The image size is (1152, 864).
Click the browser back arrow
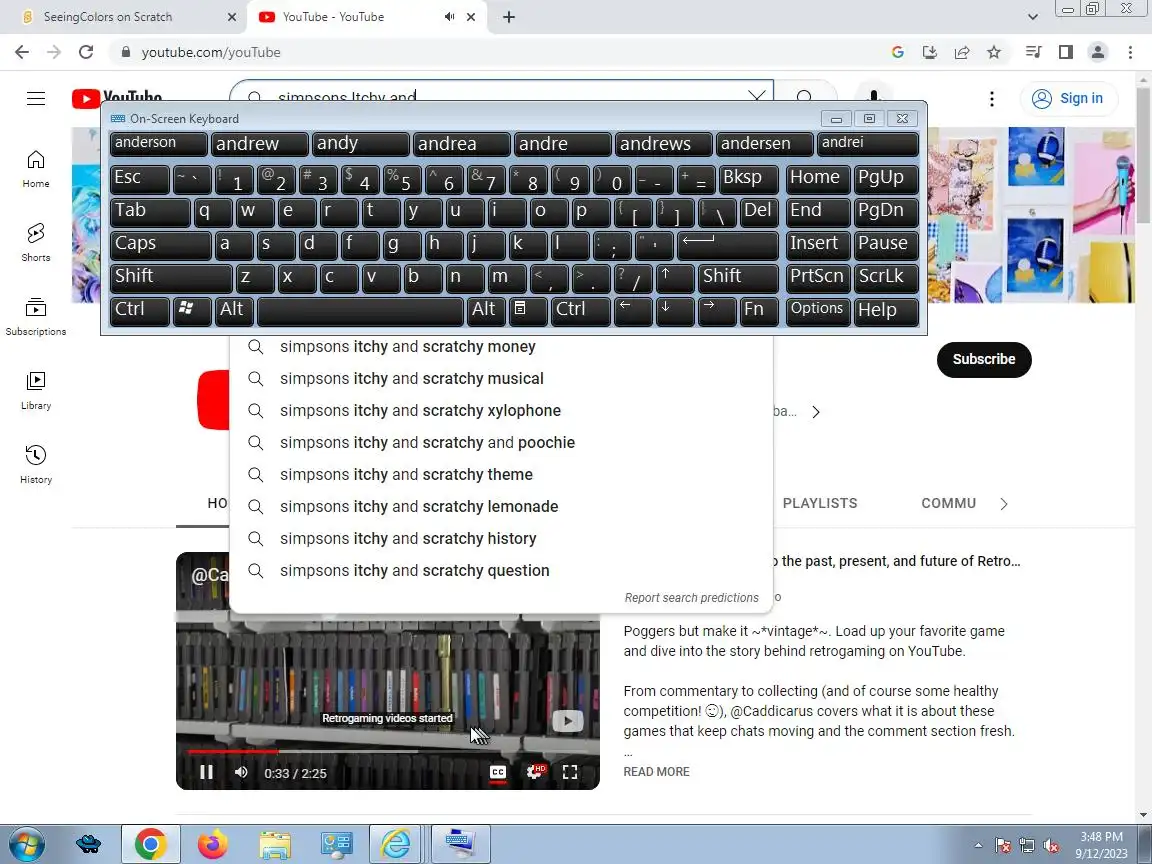click(x=22, y=52)
